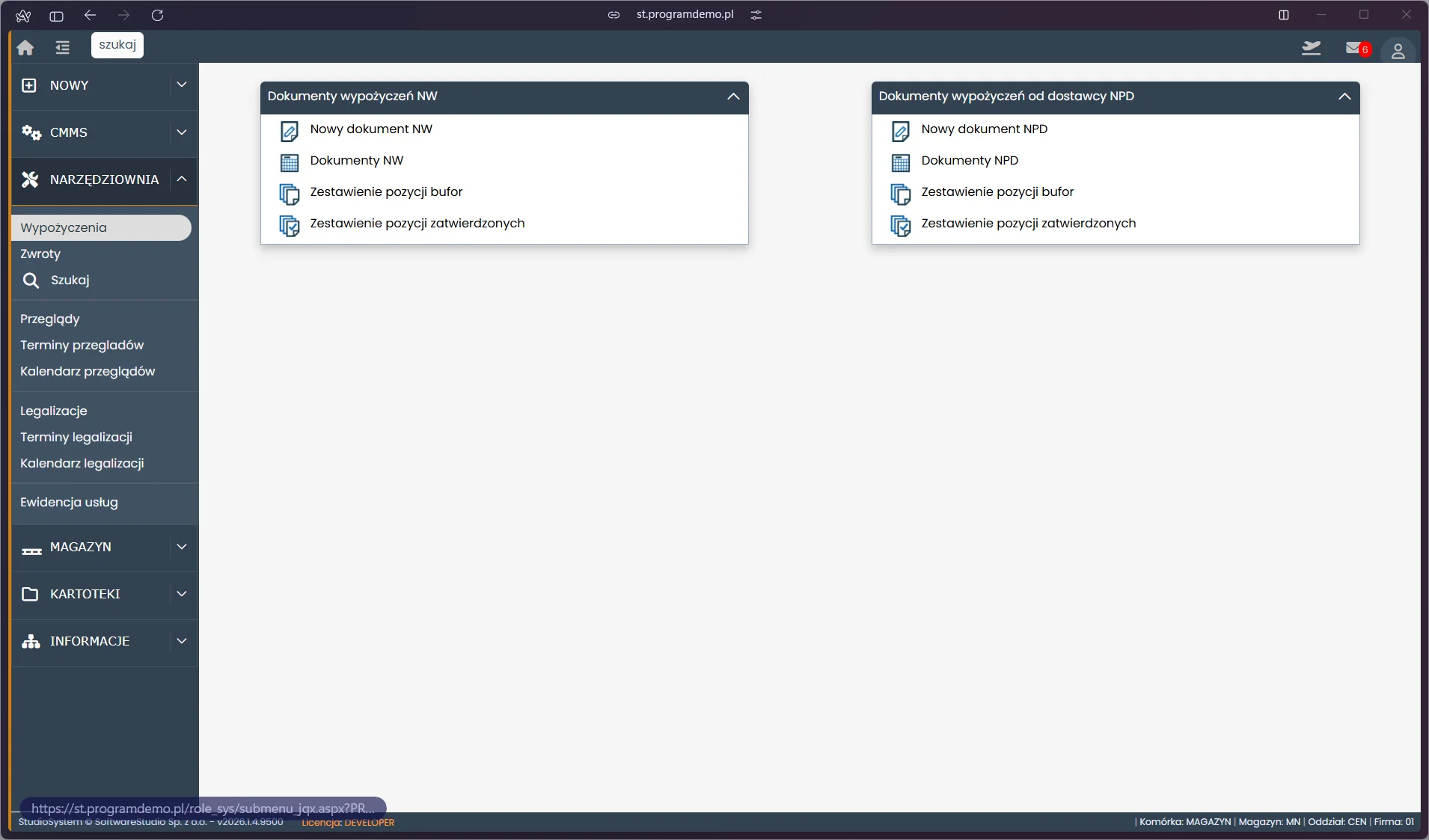1429x840 pixels.
Task: Open Terminy przegladów item
Action: click(x=82, y=345)
